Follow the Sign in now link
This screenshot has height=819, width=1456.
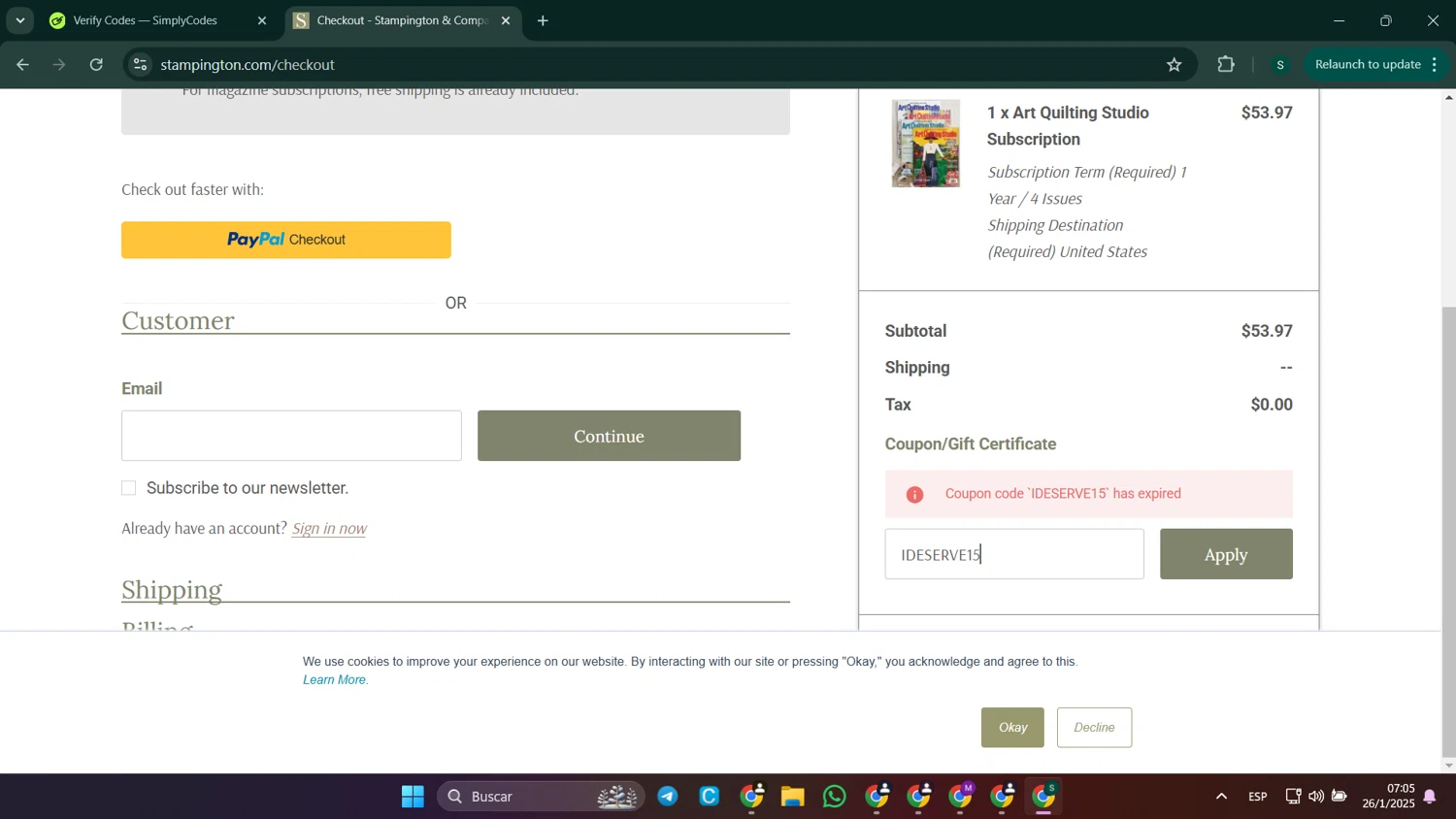point(329,528)
